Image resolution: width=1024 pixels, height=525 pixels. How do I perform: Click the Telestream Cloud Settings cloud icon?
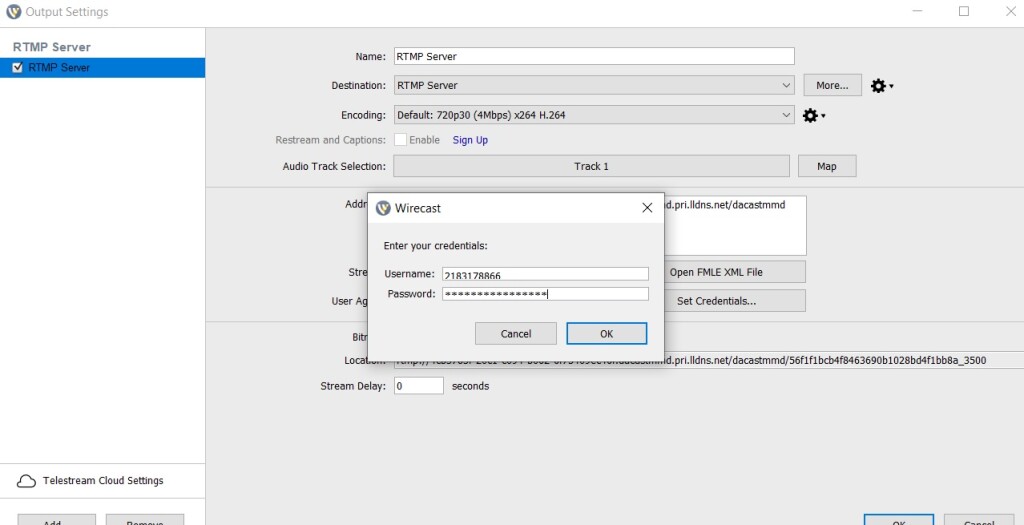pyautogui.click(x=25, y=481)
